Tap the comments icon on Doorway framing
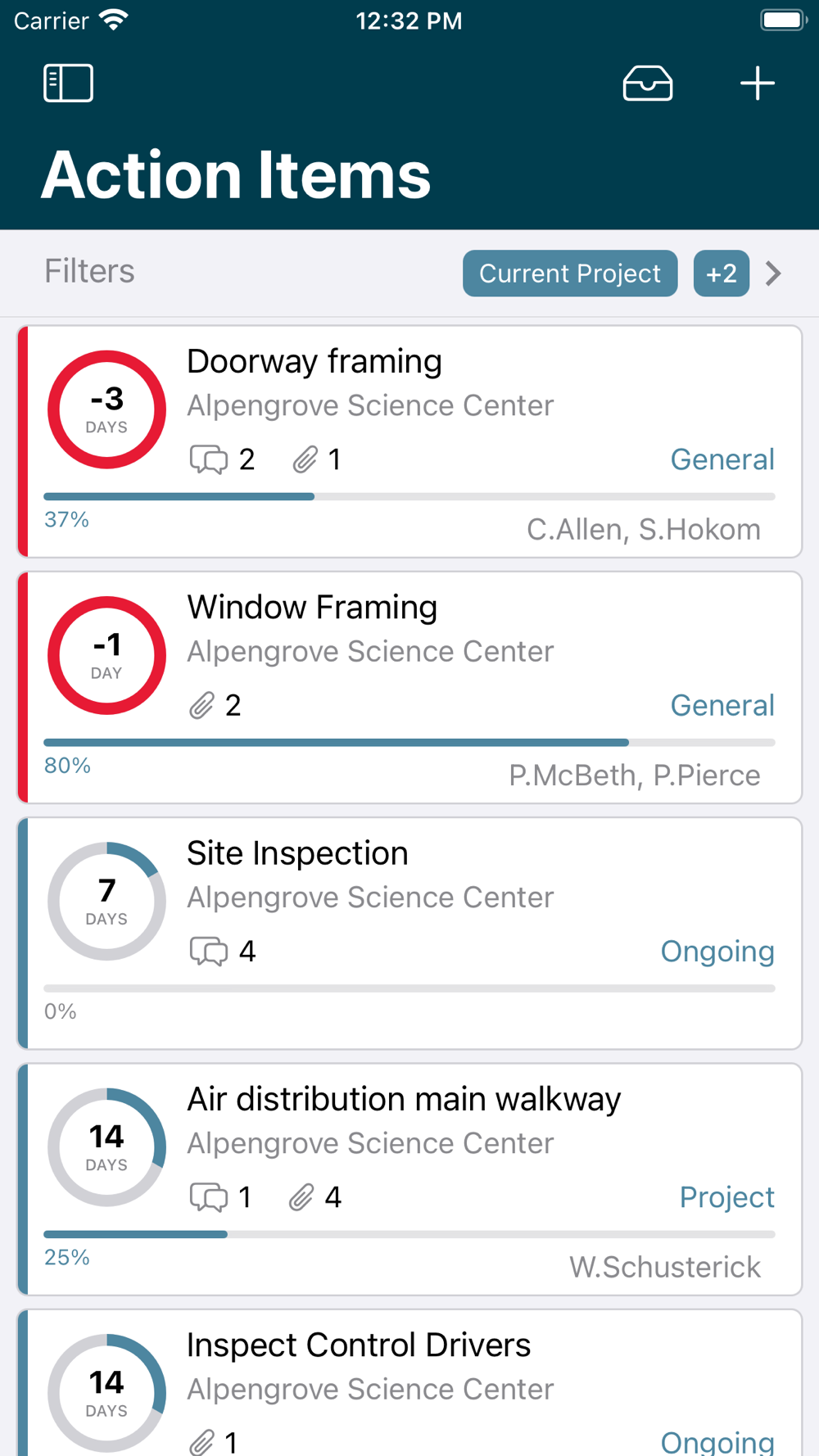The width and height of the screenshot is (819, 1456). click(x=209, y=460)
